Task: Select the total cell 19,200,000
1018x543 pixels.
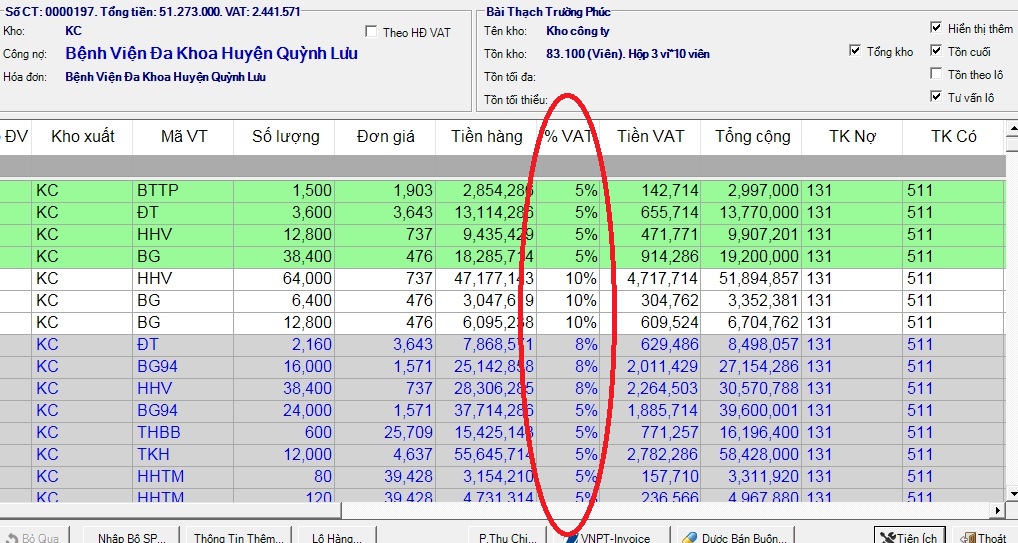Action: (752, 256)
